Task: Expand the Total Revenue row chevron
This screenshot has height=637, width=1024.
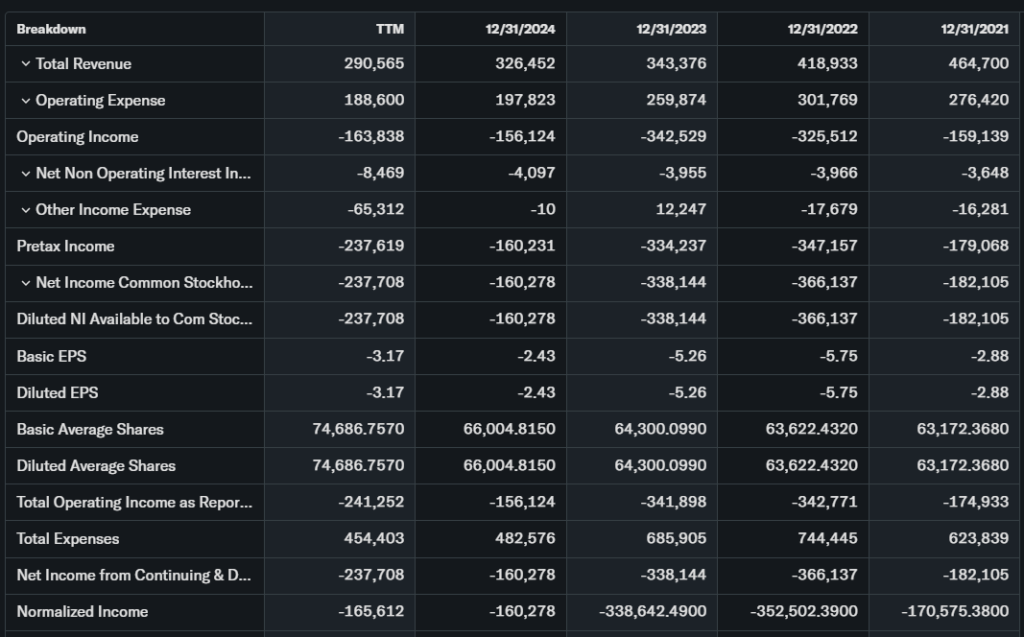Action: 25,64
